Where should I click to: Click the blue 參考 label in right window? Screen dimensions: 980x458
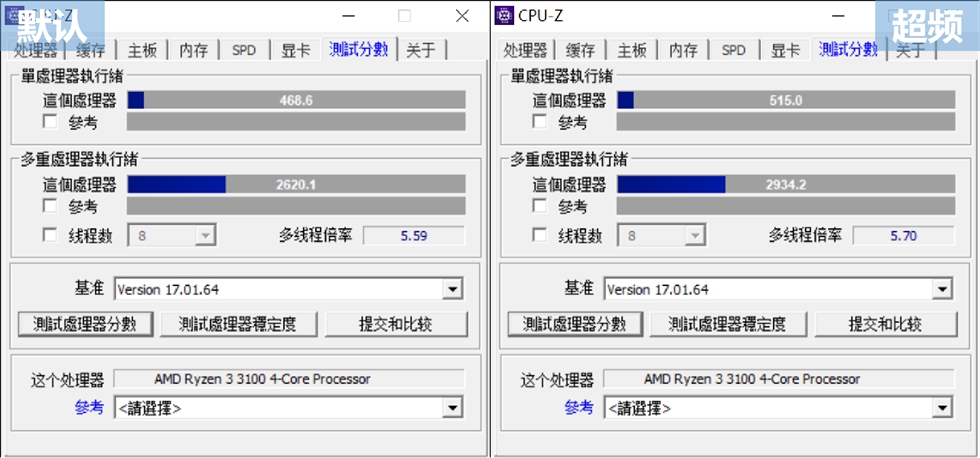pyautogui.click(x=579, y=407)
